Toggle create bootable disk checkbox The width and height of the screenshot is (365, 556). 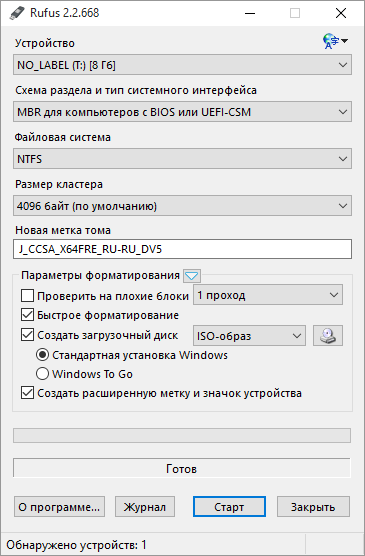point(27,335)
